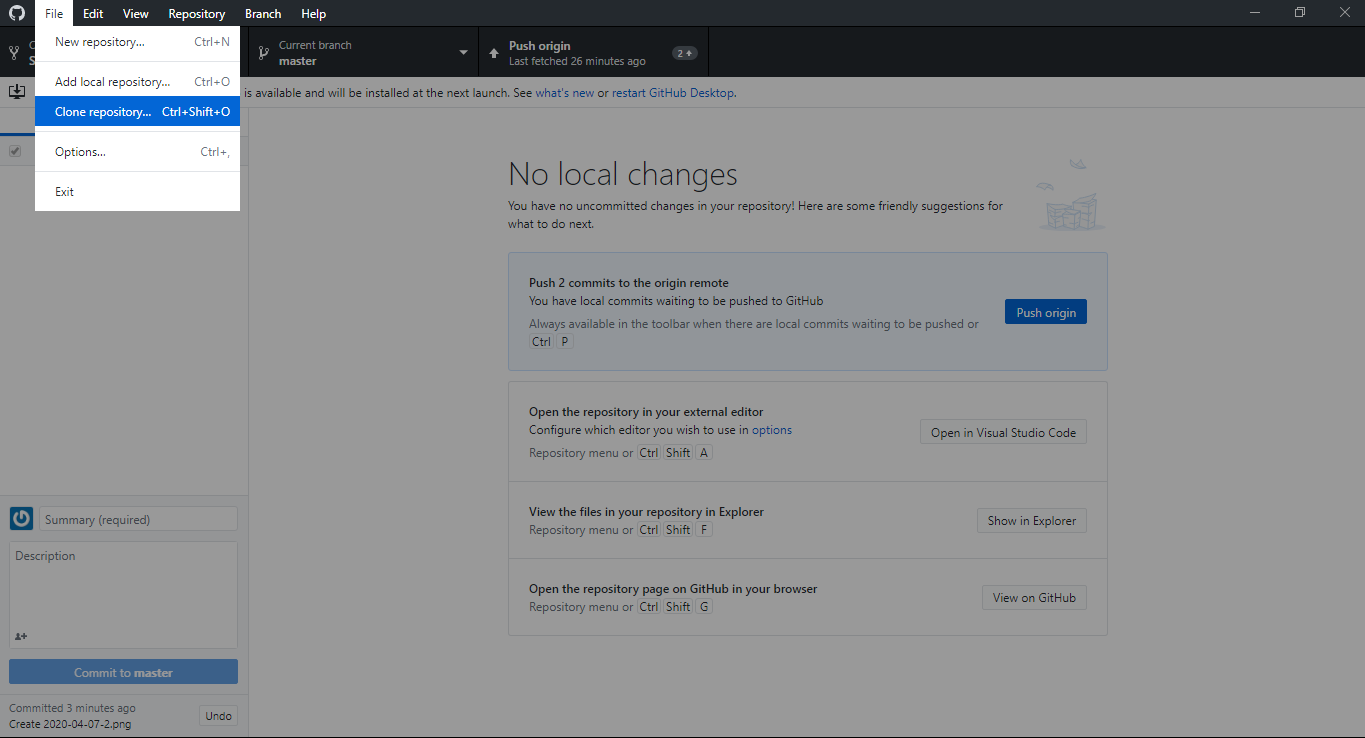Focus the Summary (required) input field

(138, 519)
